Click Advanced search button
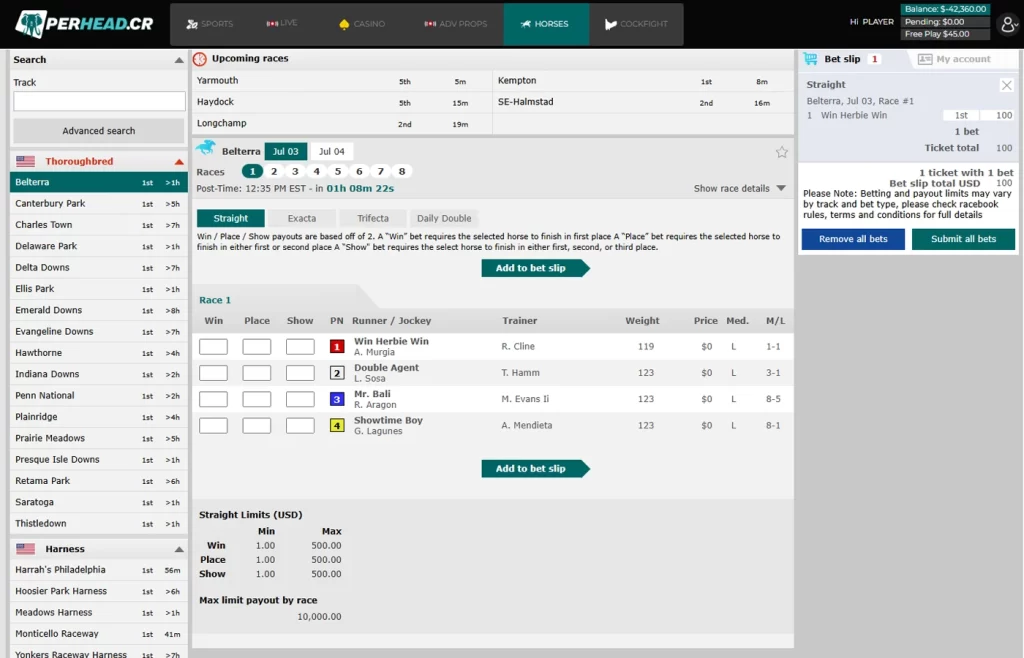 (99, 131)
